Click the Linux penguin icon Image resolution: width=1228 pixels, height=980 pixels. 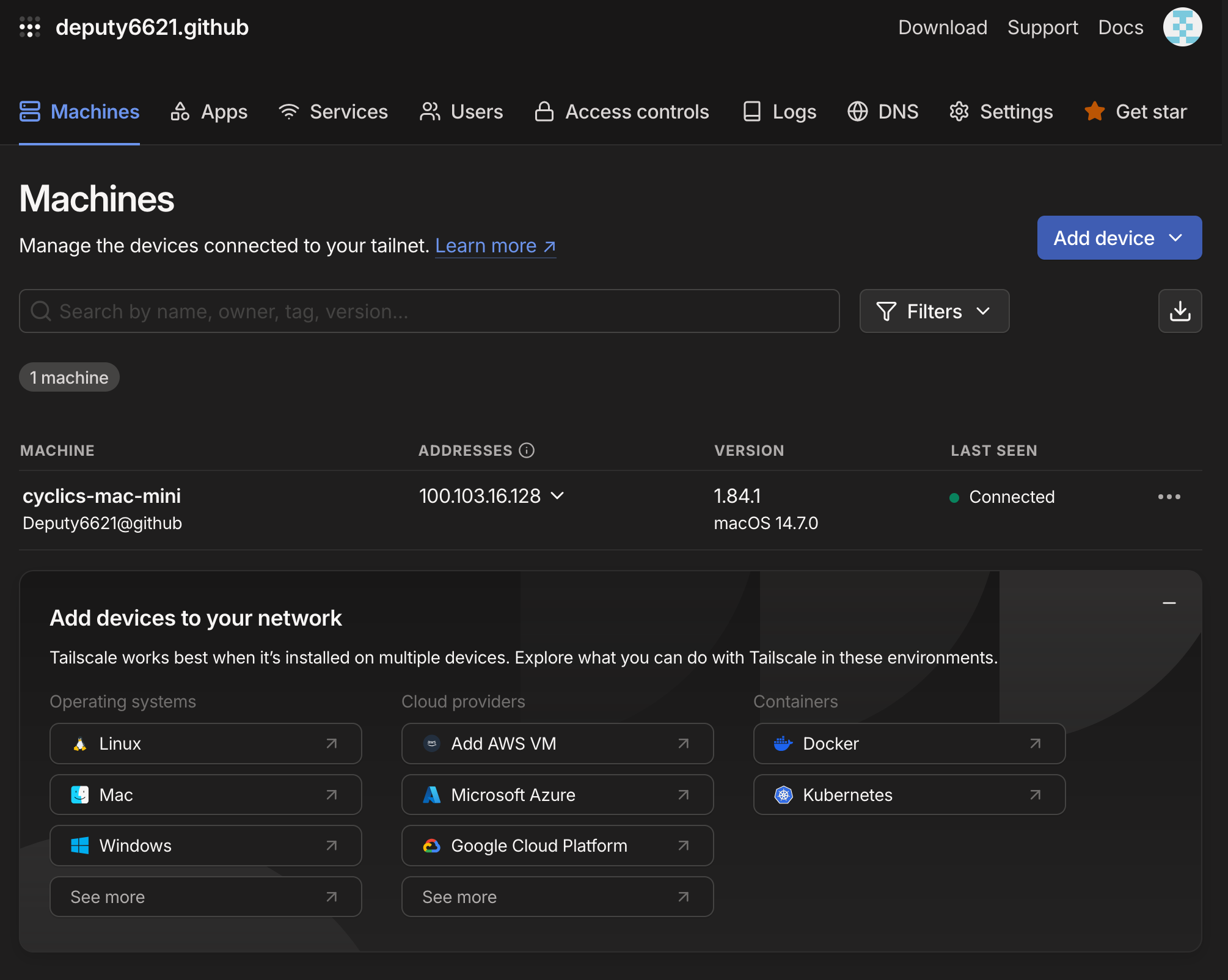pos(80,744)
